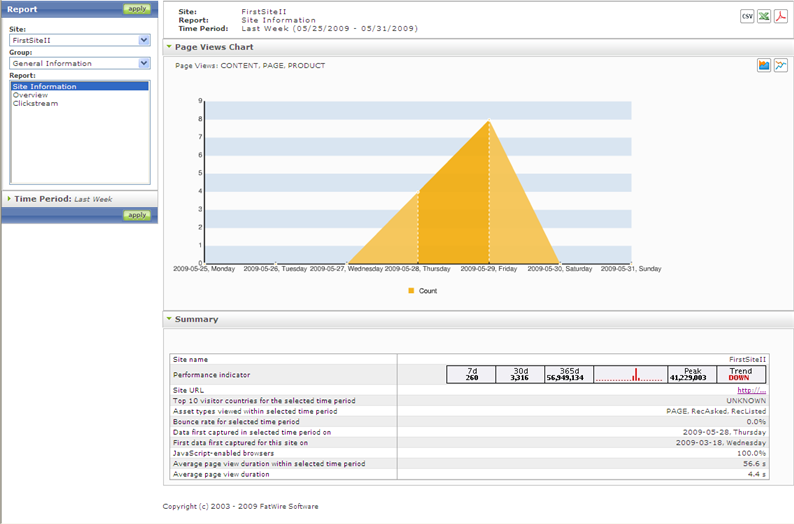This screenshot has height=524, width=794.
Task: Click the 2009-05-28, Thursday axis label
Action: click(417, 269)
